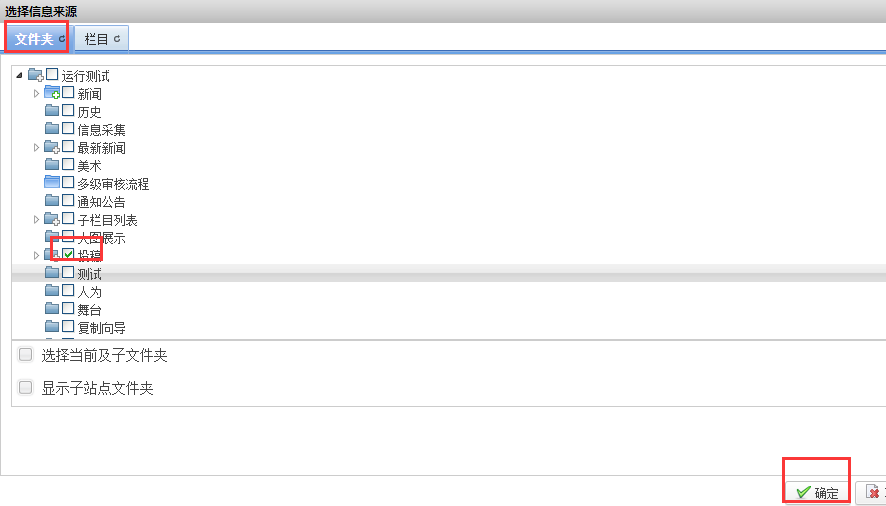Check the 测试 folder checkbox
886x506 pixels.
click(x=68, y=273)
